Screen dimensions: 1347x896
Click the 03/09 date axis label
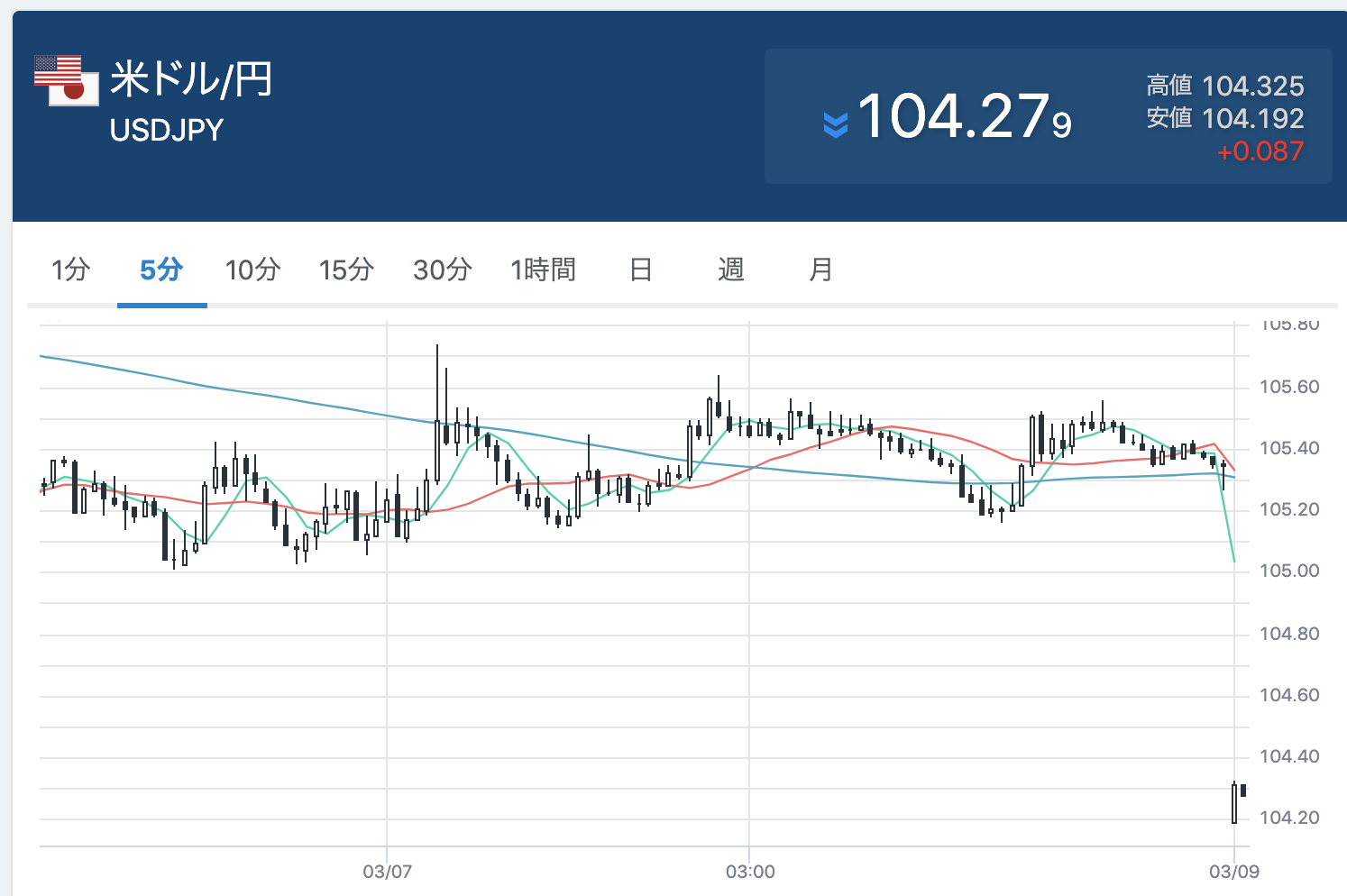[1234, 872]
